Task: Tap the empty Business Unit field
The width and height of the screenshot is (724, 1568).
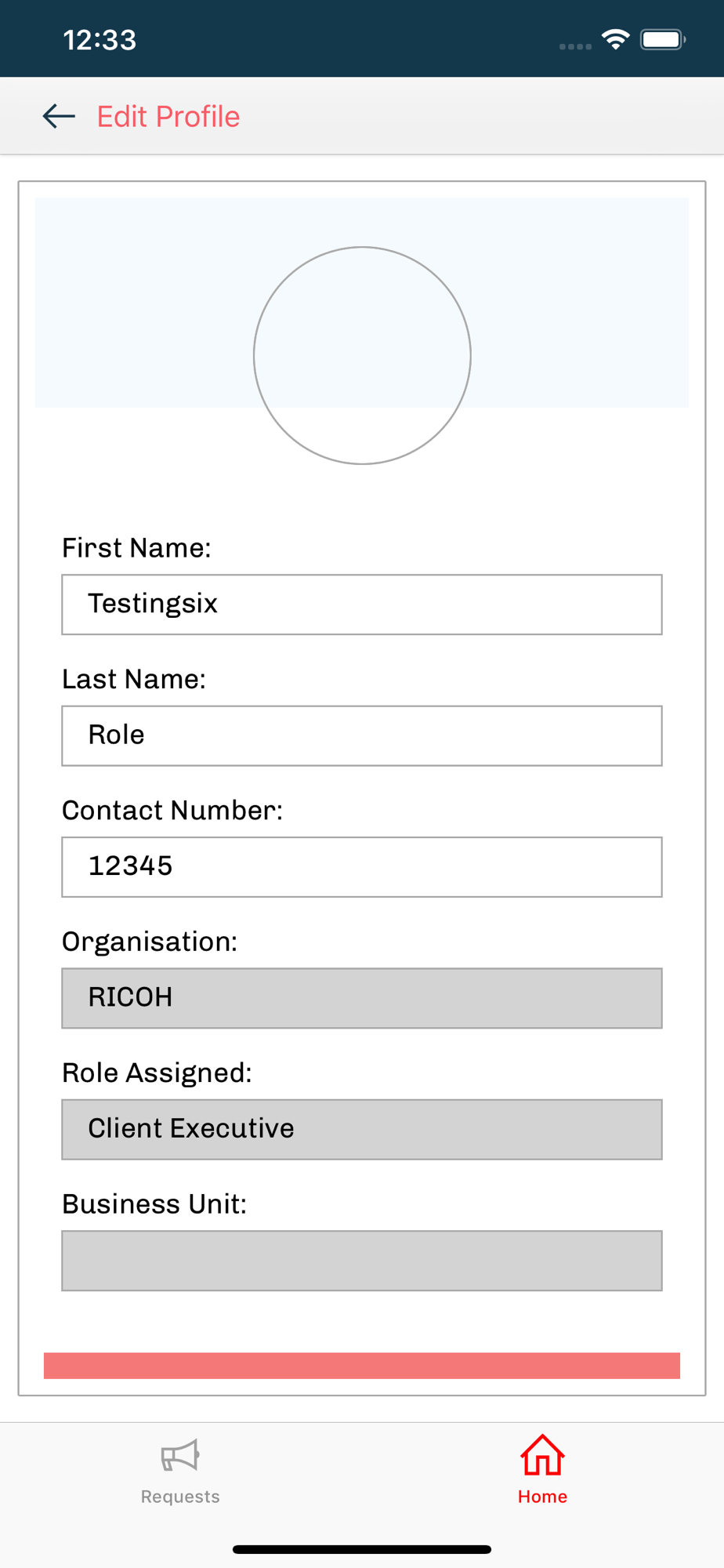Action: pos(362,1261)
